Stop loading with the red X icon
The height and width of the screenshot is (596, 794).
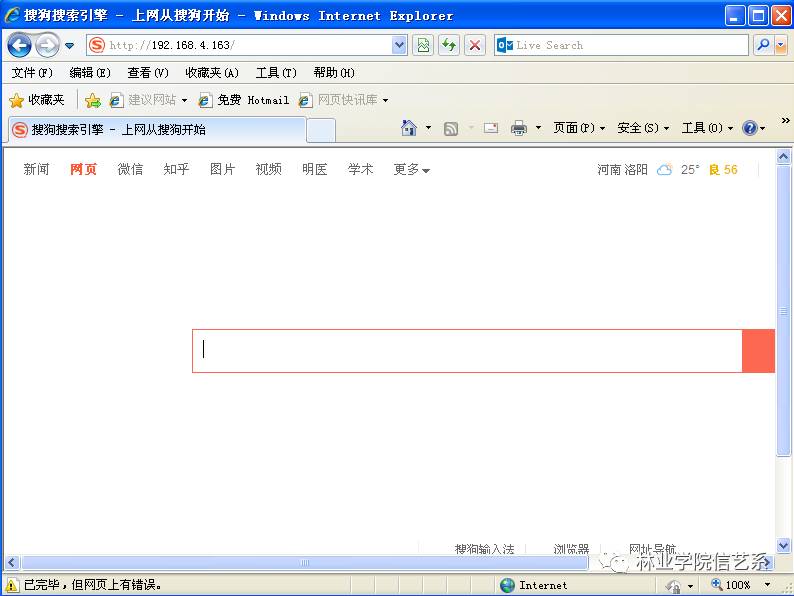point(474,45)
